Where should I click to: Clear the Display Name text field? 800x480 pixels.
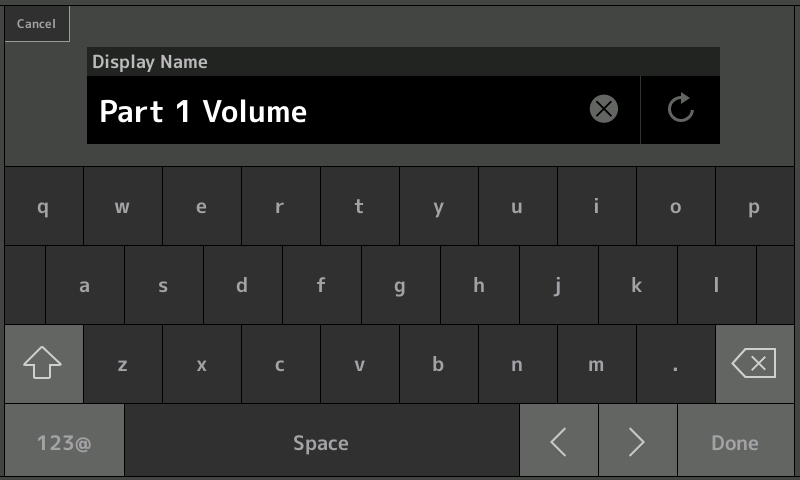pos(604,109)
